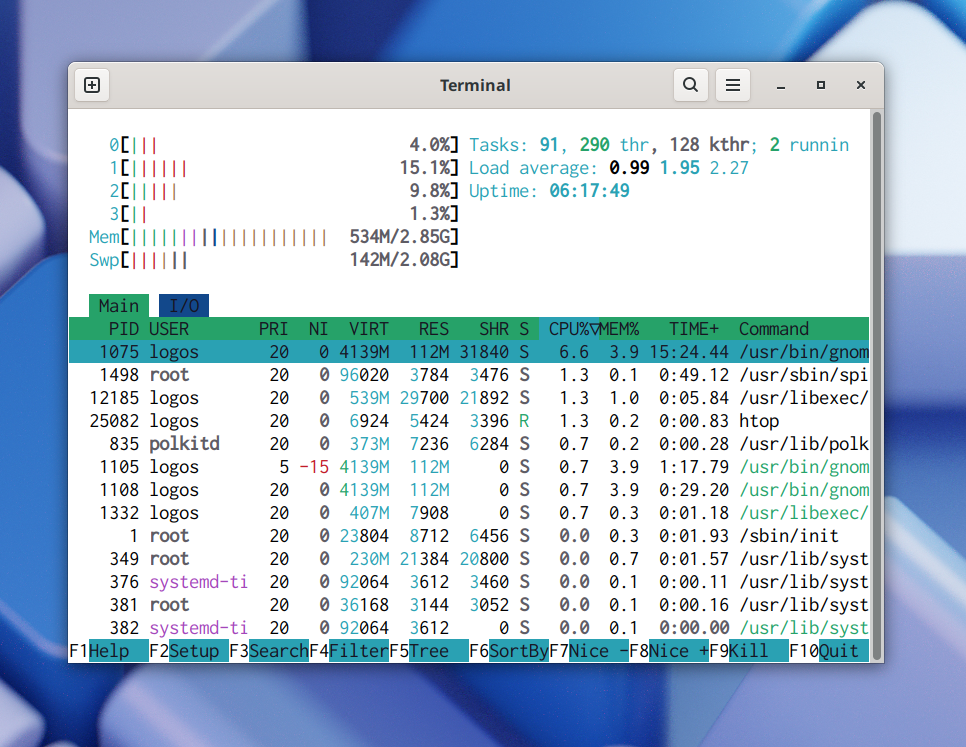Open the F6 SortBy menu
966x747 pixels.
point(509,651)
